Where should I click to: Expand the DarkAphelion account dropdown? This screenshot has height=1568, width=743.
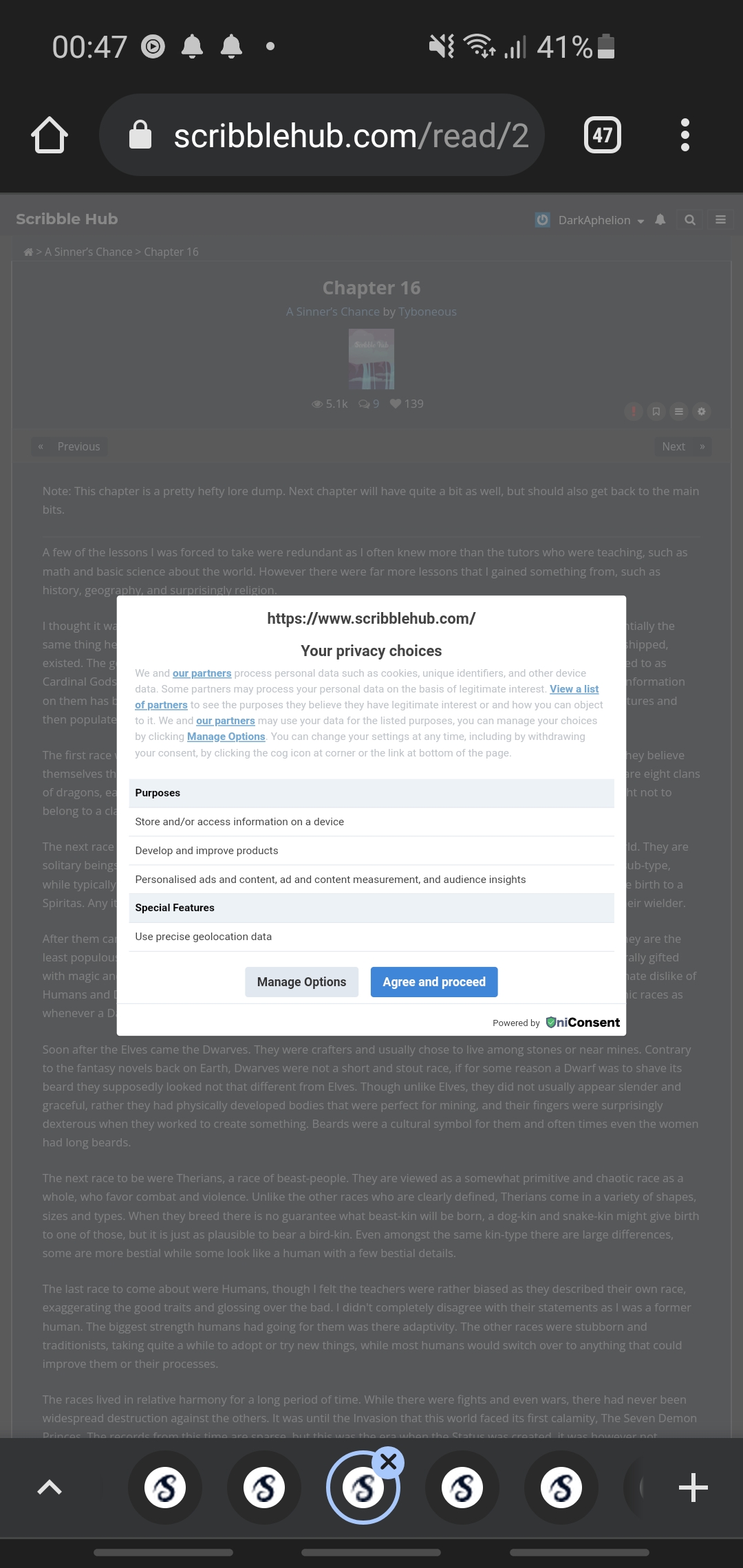point(642,221)
